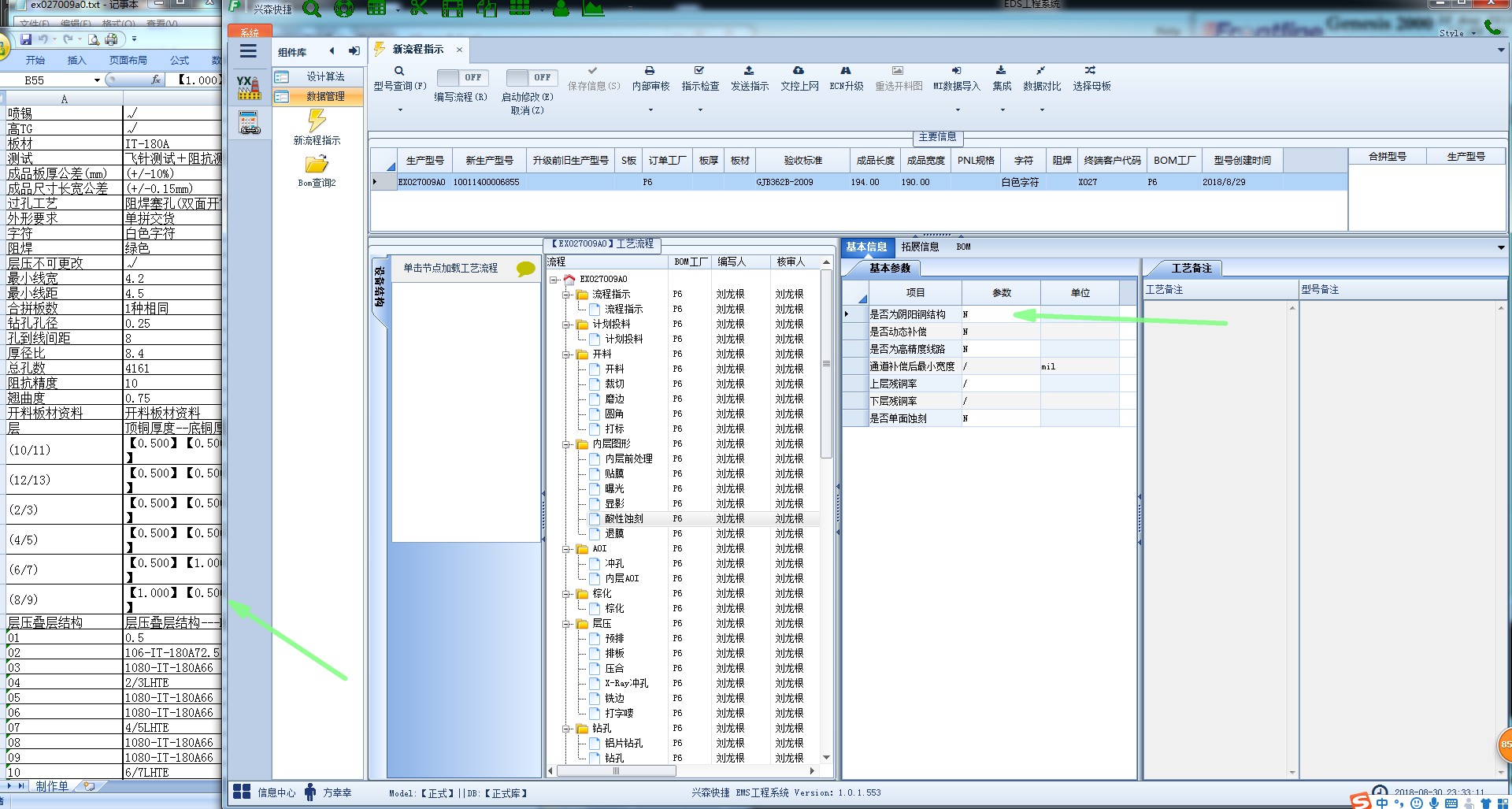Click the green scissors icon

418,8
